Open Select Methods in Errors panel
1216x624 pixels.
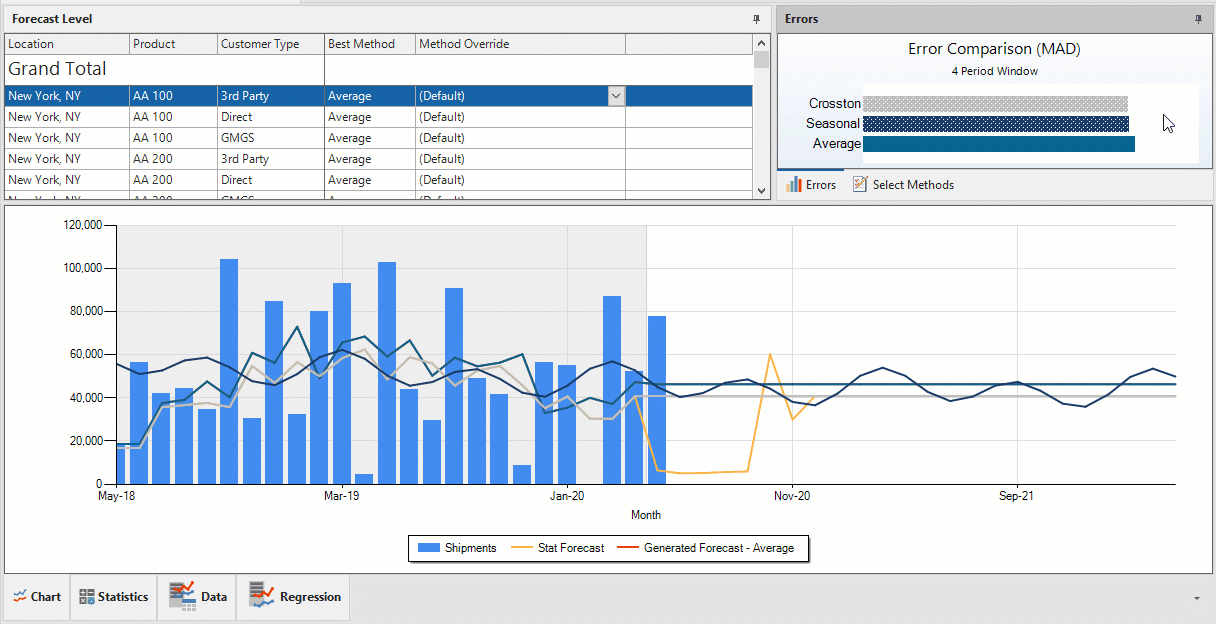point(903,185)
